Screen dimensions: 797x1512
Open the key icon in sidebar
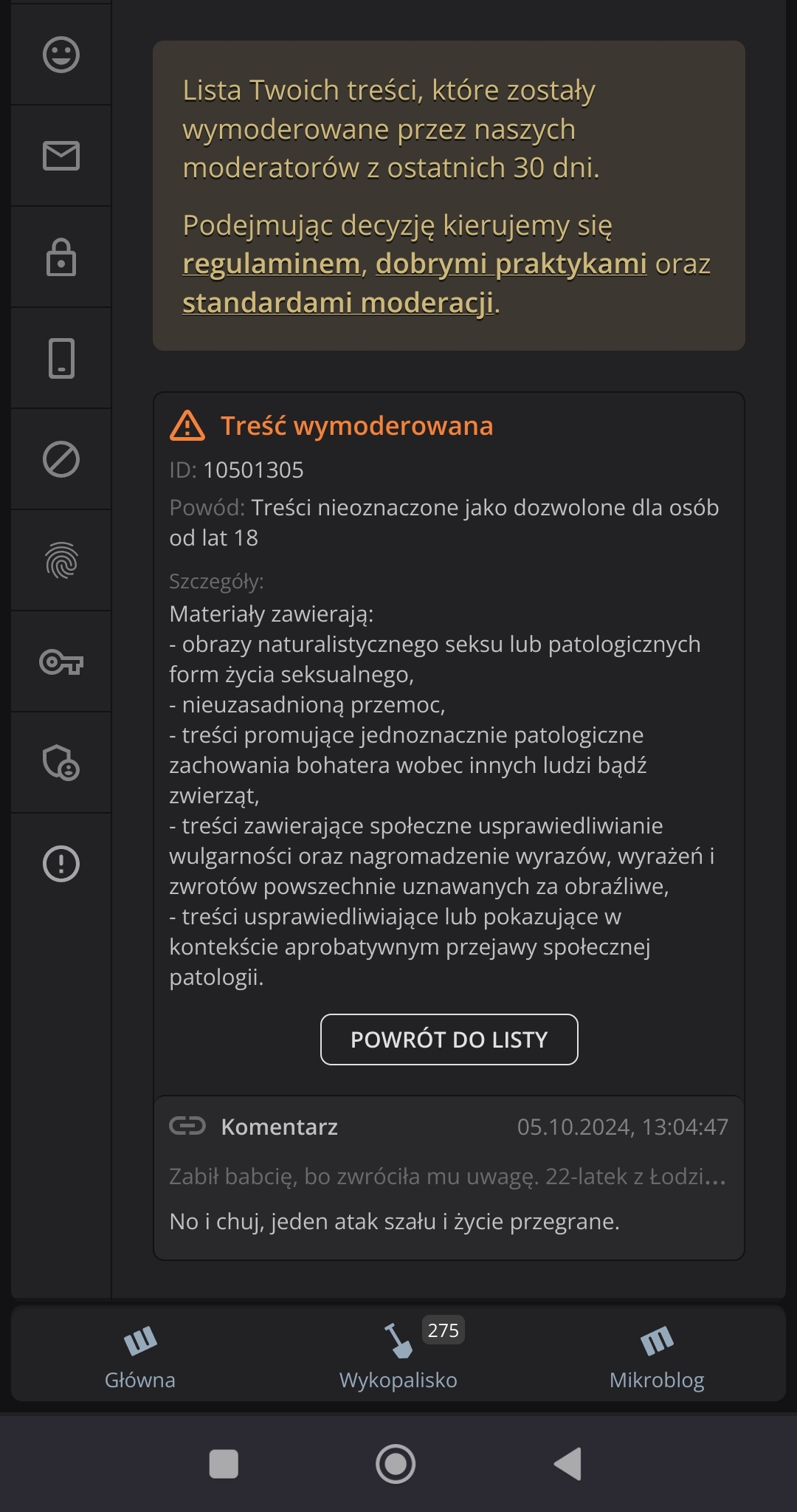[x=61, y=661]
